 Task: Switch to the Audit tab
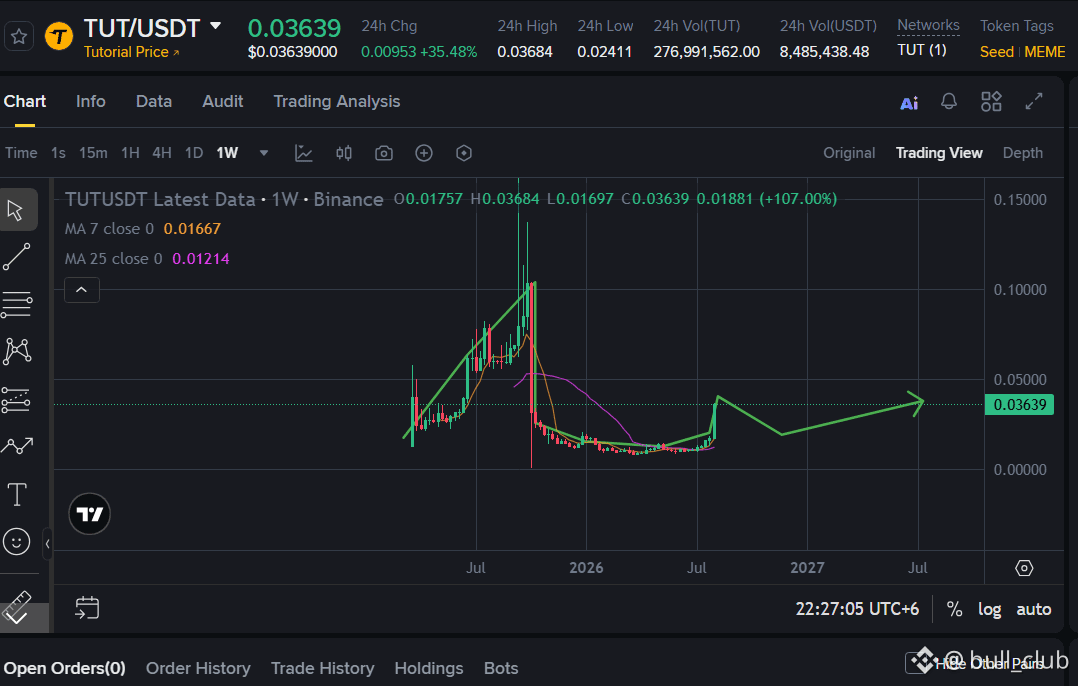pos(223,102)
